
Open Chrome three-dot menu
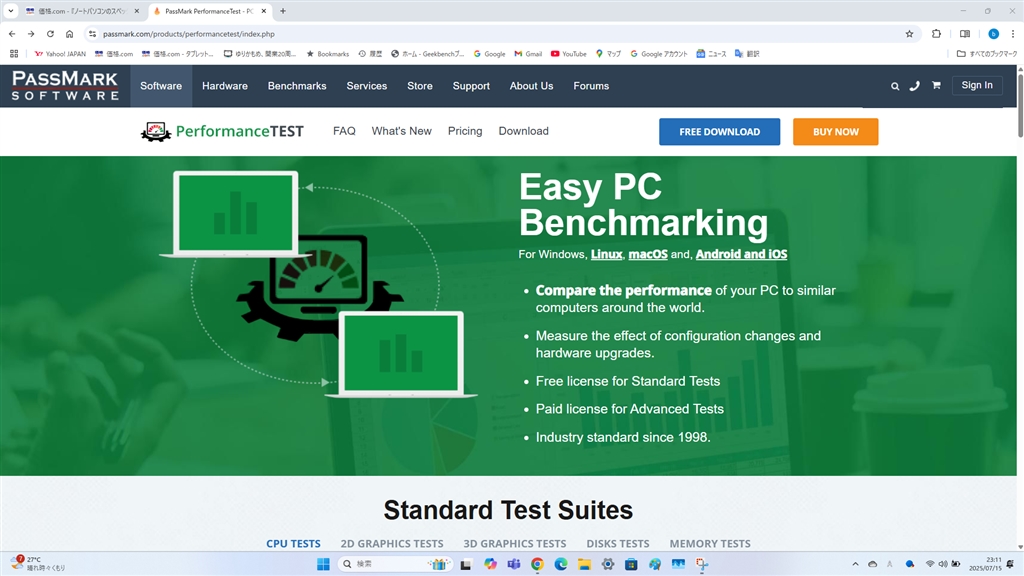pyautogui.click(x=1013, y=34)
